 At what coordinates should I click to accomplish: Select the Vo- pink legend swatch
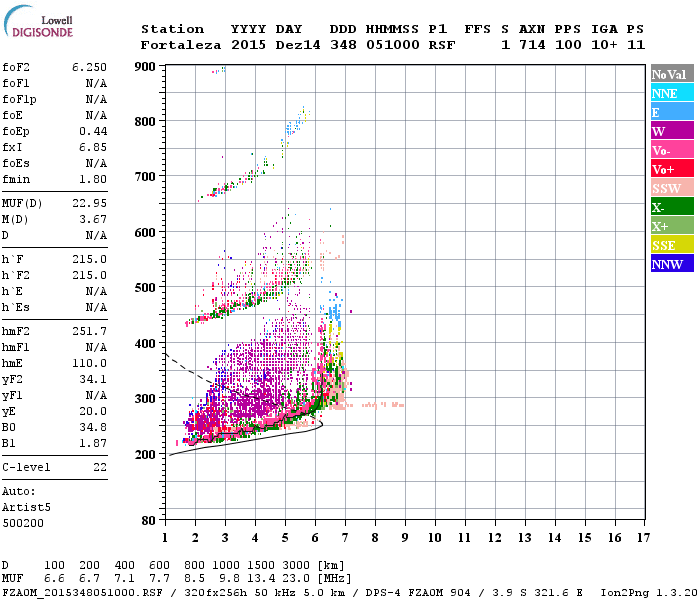[x=672, y=150]
